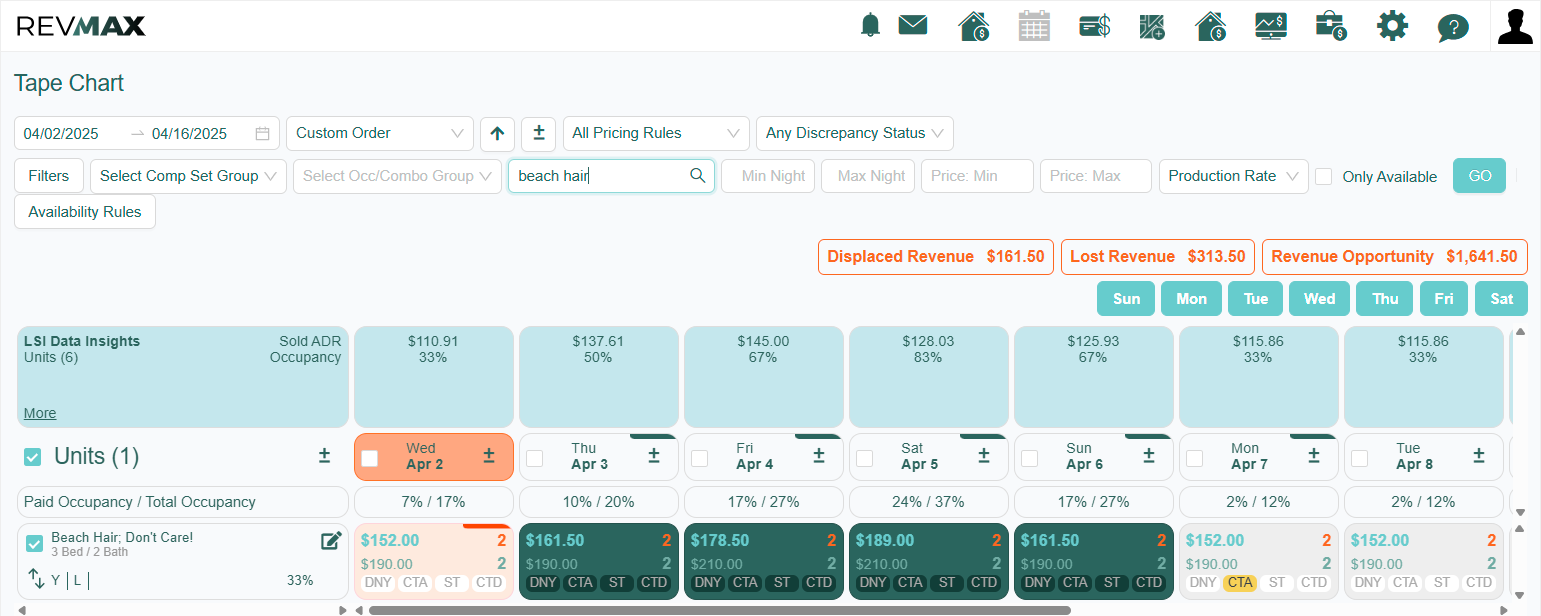Click plus-minus icon on Sun Apr 6
Viewport: 1541px width, 616px height.
pyautogui.click(x=1149, y=456)
